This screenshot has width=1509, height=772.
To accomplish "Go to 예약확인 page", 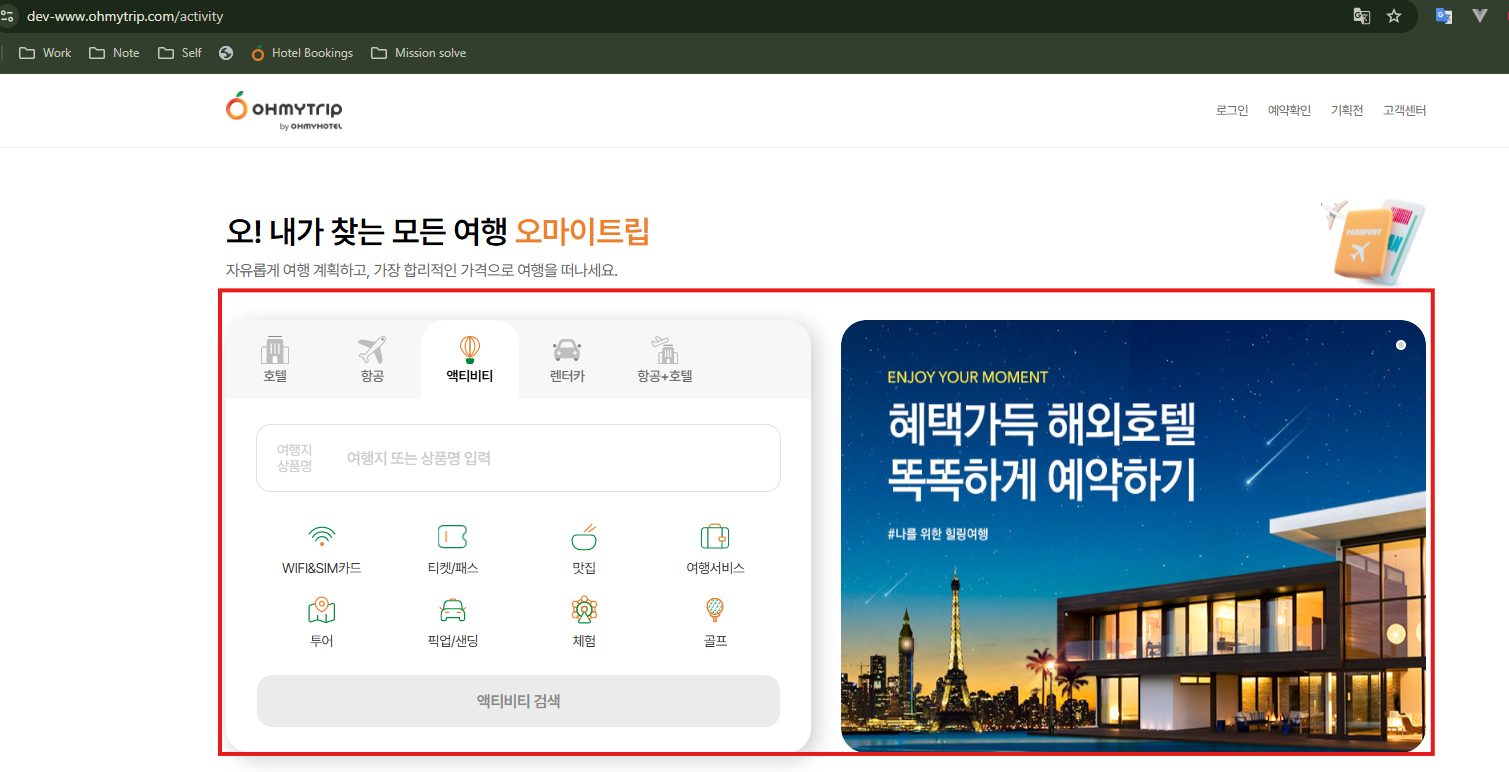I will click(1289, 111).
